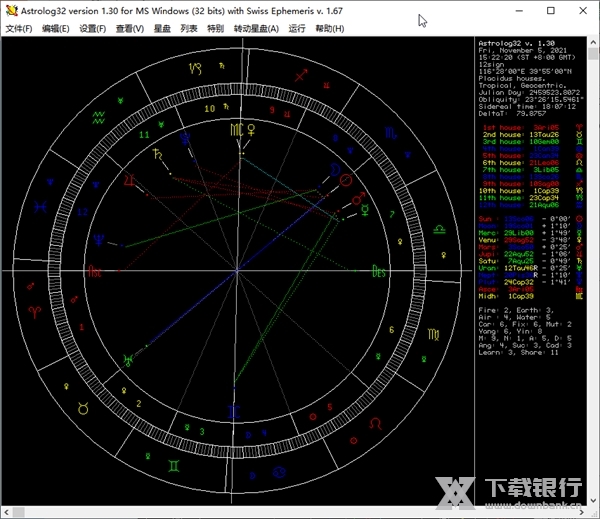This screenshot has height=519, width=600.
Task: Click the large blue Pluto symbol inside chart
Action: tap(186, 139)
